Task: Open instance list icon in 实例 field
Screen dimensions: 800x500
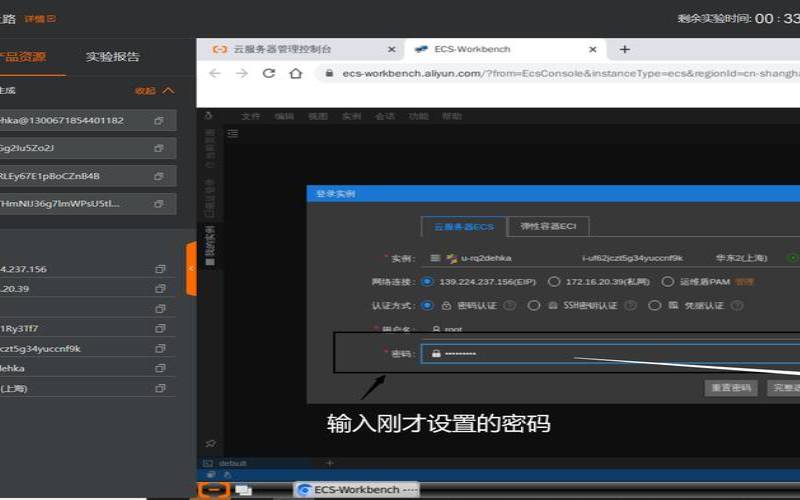Action: pos(435,258)
